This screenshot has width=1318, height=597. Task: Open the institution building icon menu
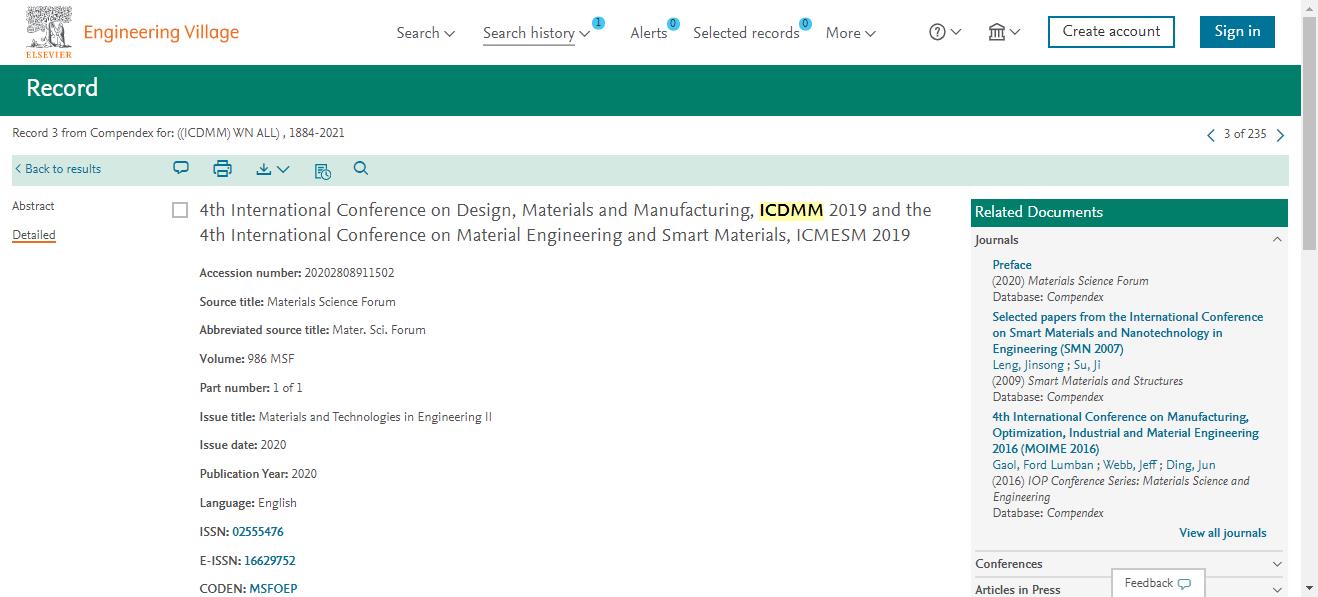tap(1003, 32)
